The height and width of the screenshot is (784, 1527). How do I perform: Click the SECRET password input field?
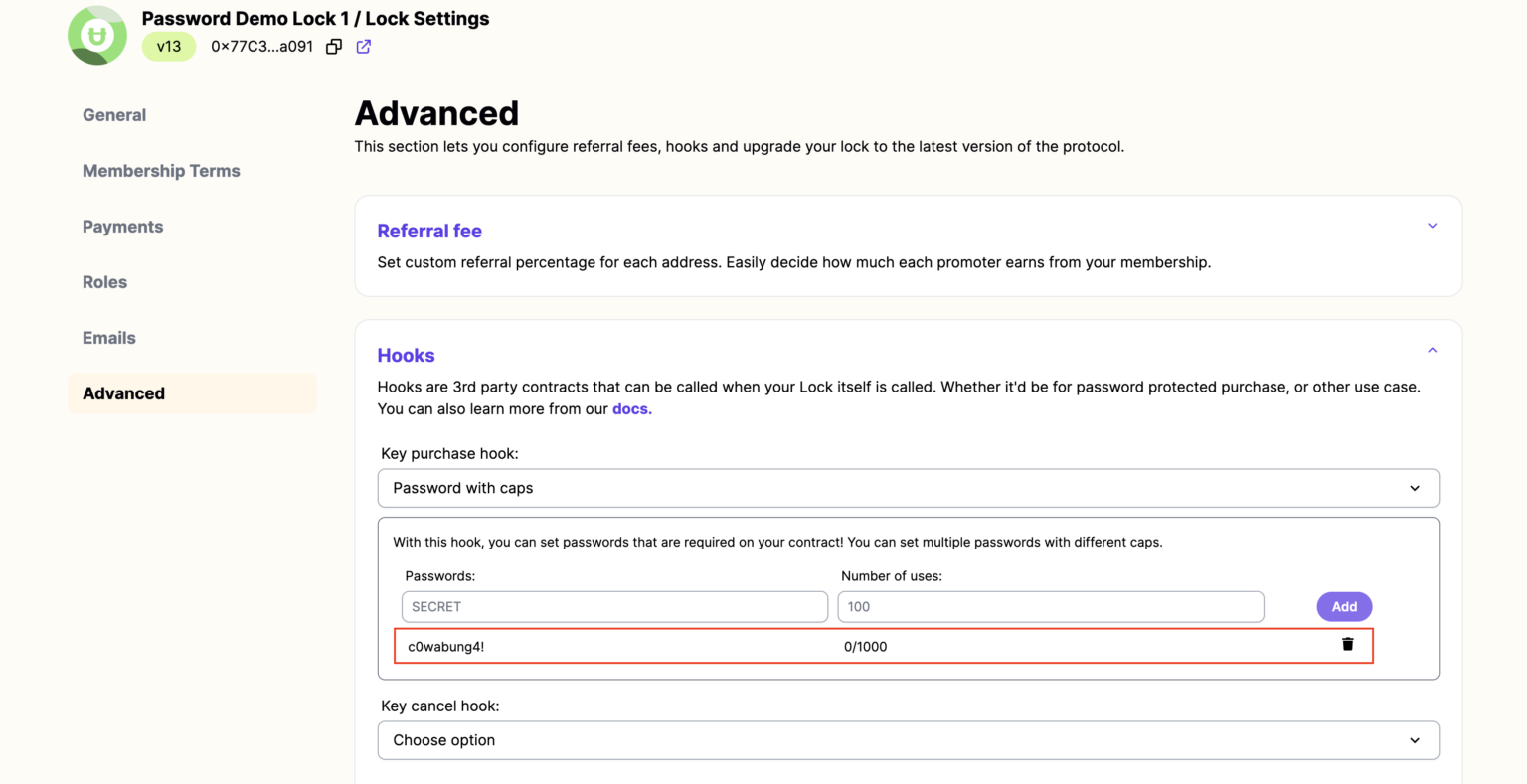613,606
